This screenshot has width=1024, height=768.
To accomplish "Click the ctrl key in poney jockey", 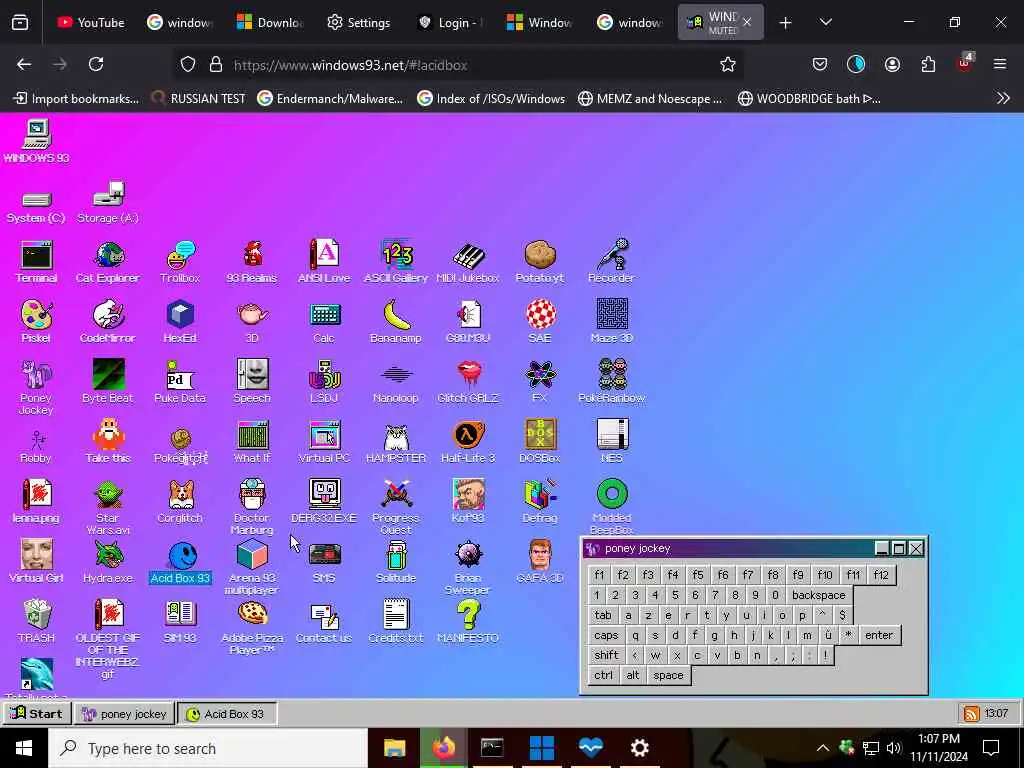I will (x=603, y=675).
